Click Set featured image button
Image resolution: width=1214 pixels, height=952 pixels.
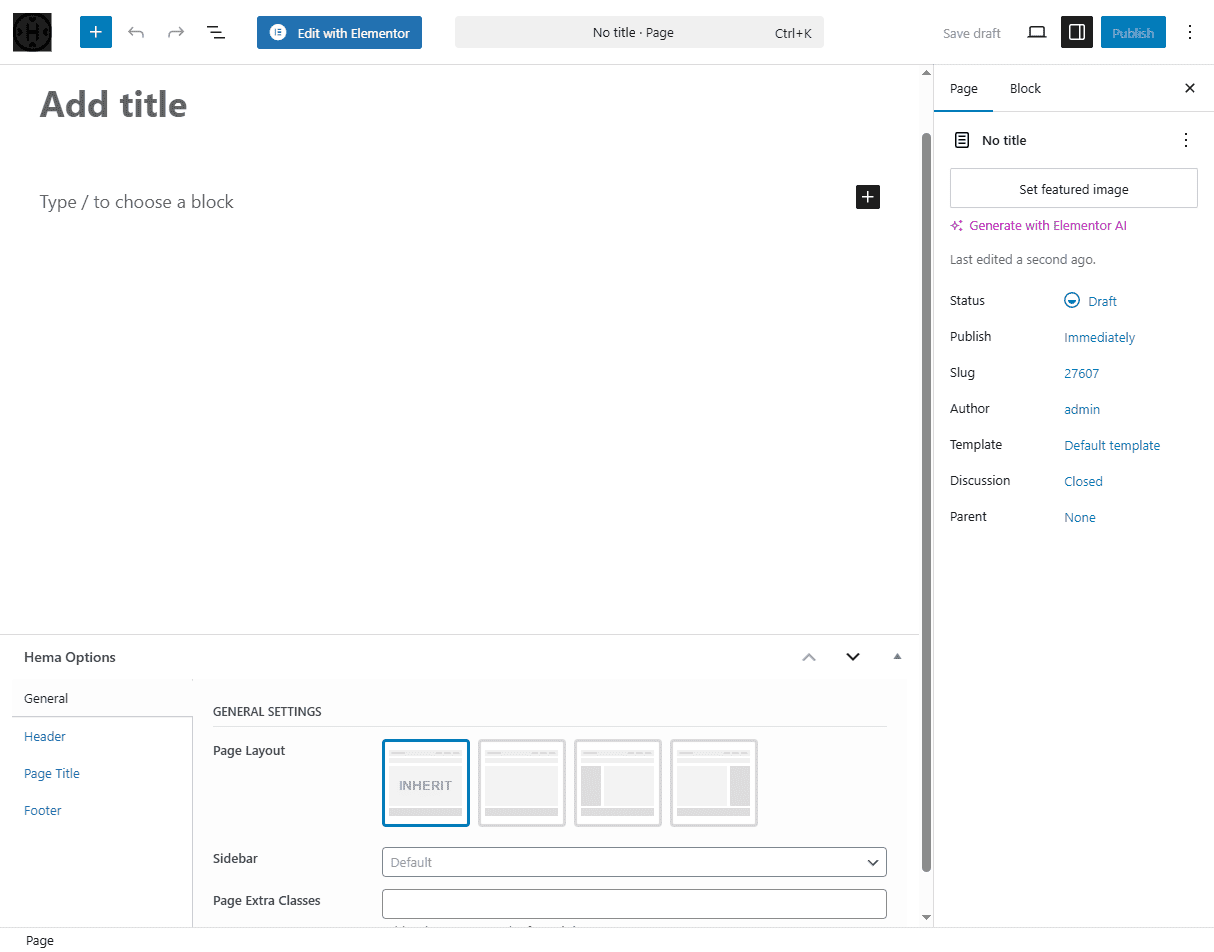(1073, 189)
